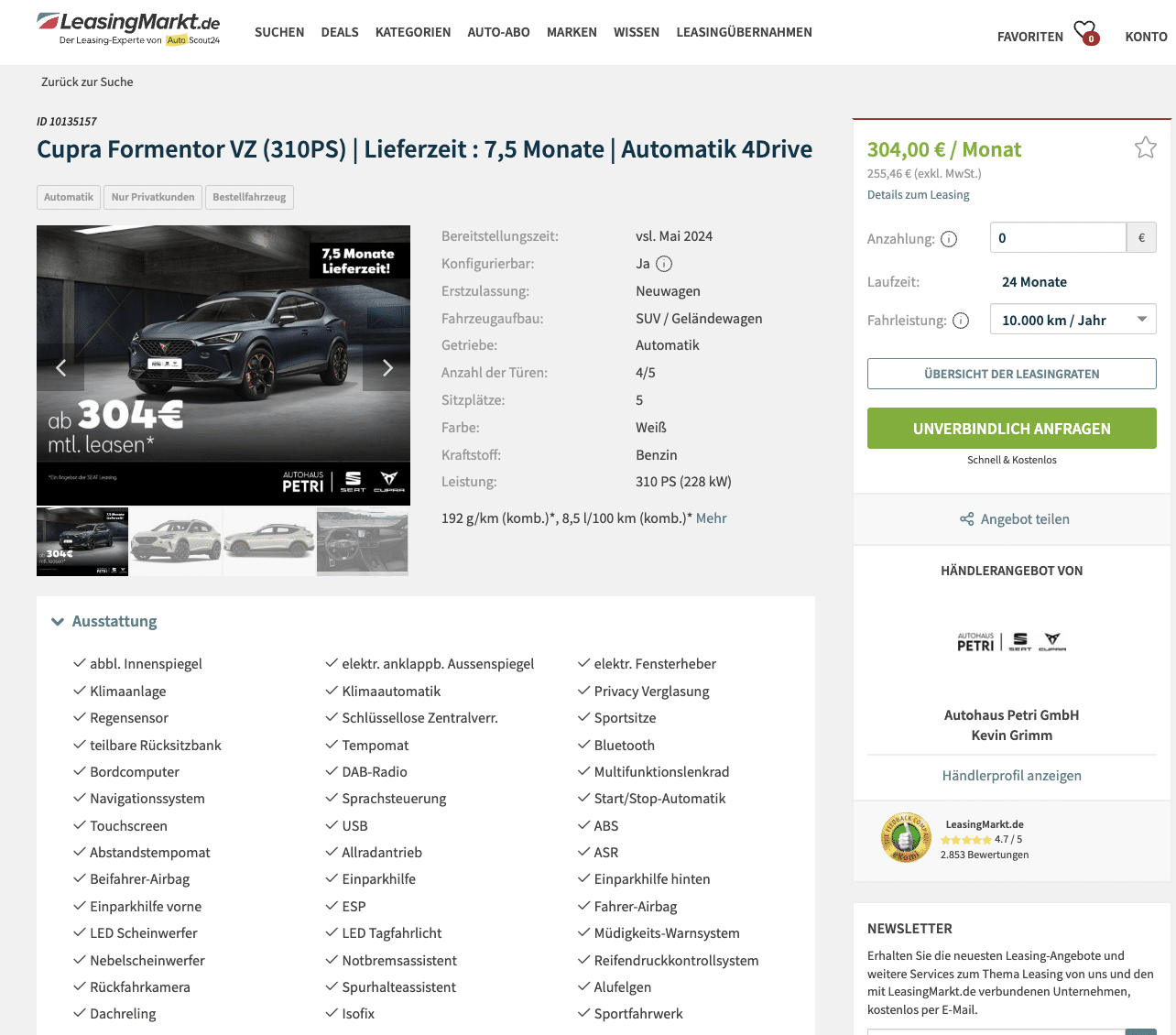Open the SUCHEN menu
The height and width of the screenshot is (1035, 1176).
pyautogui.click(x=279, y=32)
